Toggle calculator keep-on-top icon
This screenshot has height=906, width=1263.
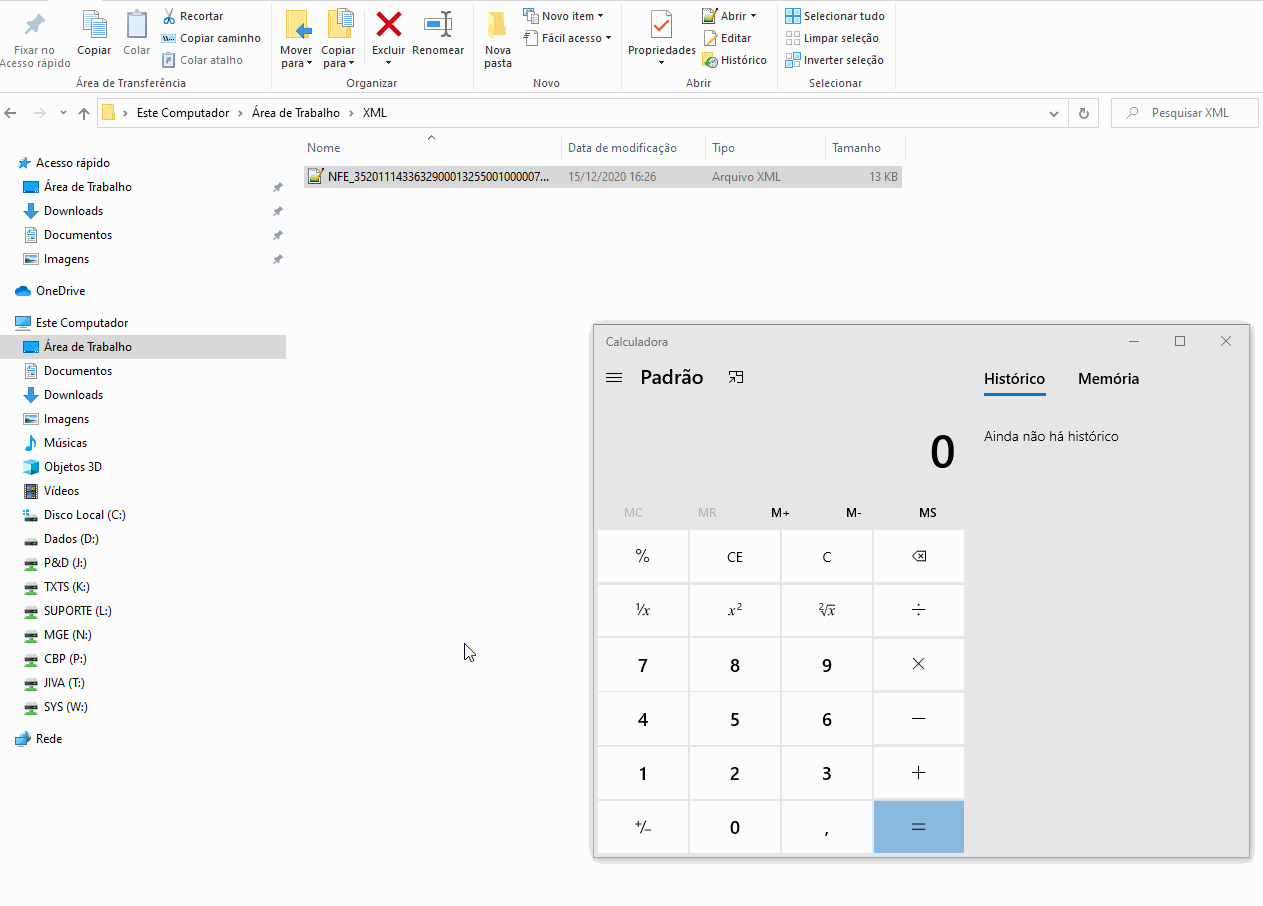pyautogui.click(x=736, y=377)
